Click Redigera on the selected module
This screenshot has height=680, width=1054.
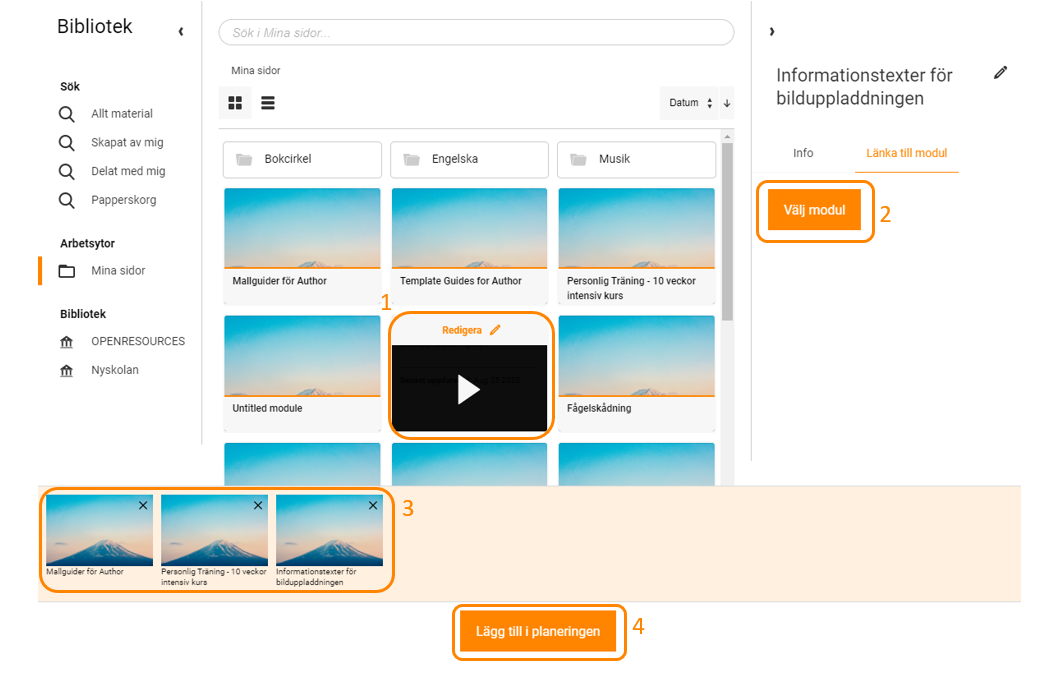tap(462, 330)
